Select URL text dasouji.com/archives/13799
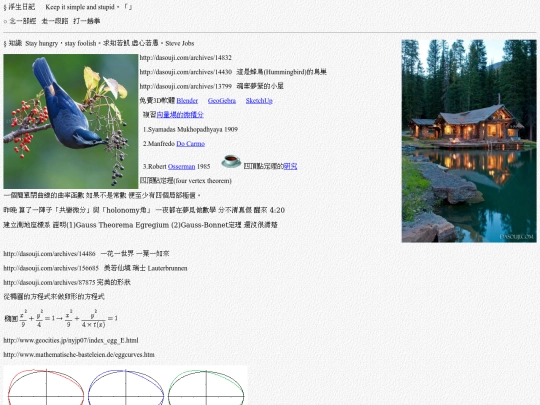The image size is (540, 405). point(185,86)
